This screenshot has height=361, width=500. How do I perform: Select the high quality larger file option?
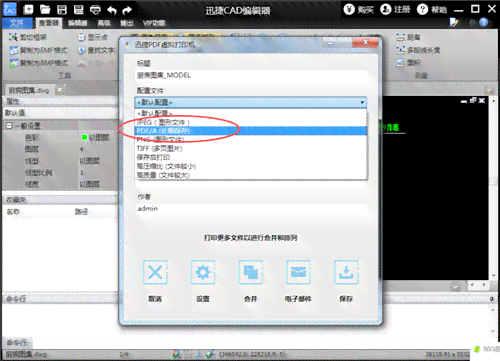point(251,175)
